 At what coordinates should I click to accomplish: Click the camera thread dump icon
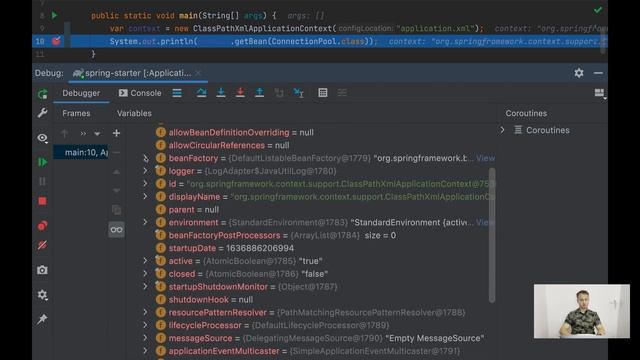coord(42,270)
